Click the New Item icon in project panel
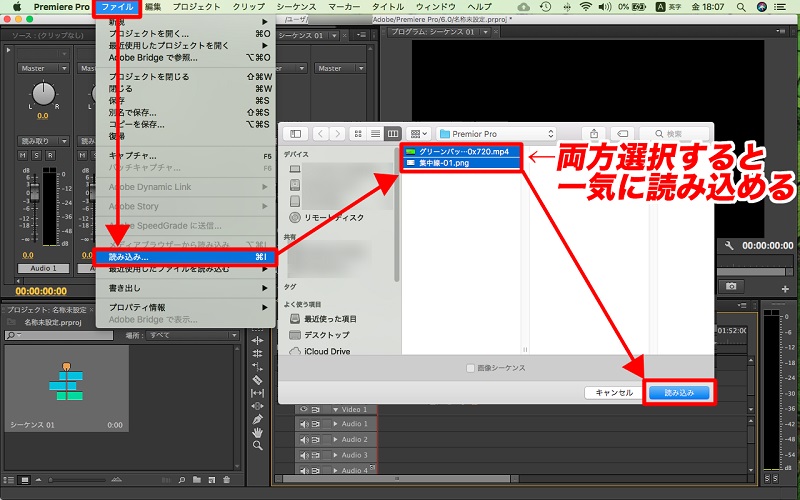The image size is (800, 500). 211,480
